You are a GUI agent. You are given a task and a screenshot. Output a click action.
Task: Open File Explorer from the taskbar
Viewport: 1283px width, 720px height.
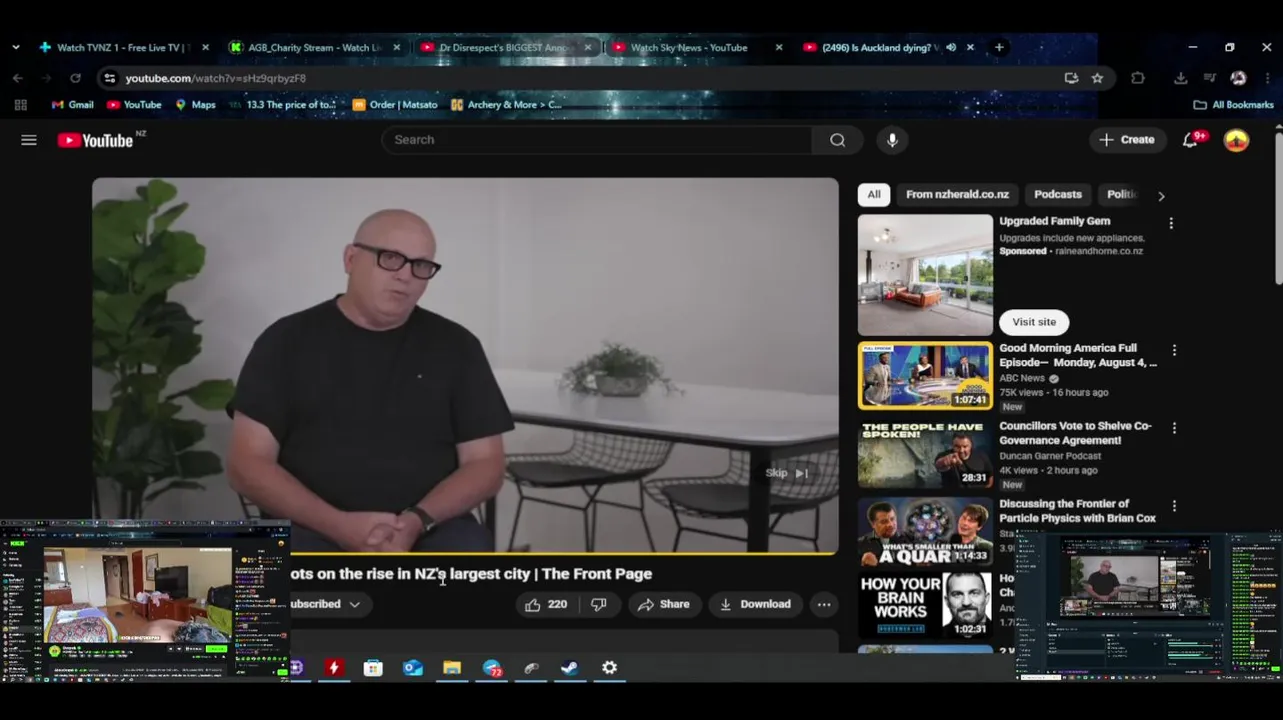click(452, 668)
